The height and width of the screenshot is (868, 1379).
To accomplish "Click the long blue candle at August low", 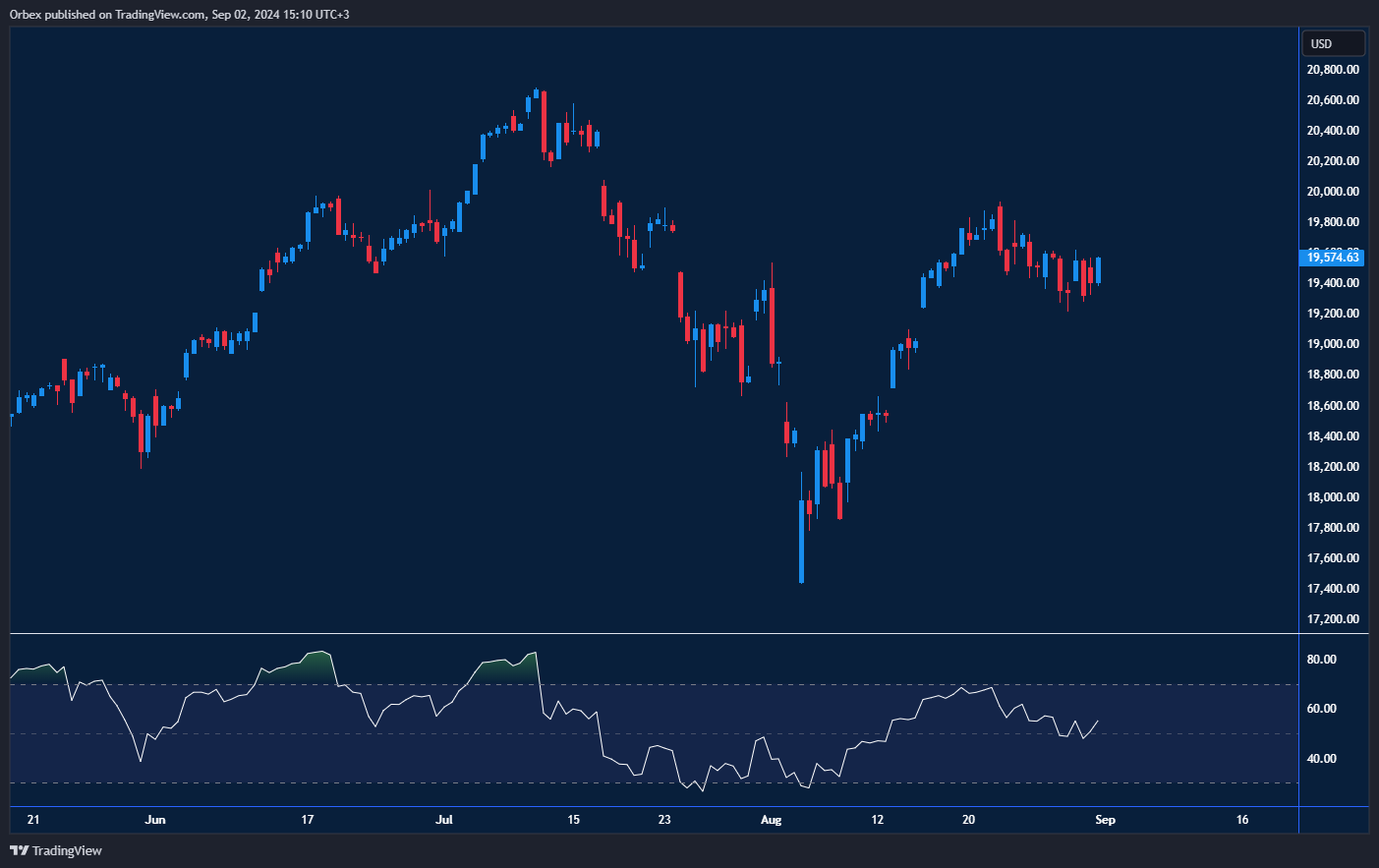I will (801, 541).
